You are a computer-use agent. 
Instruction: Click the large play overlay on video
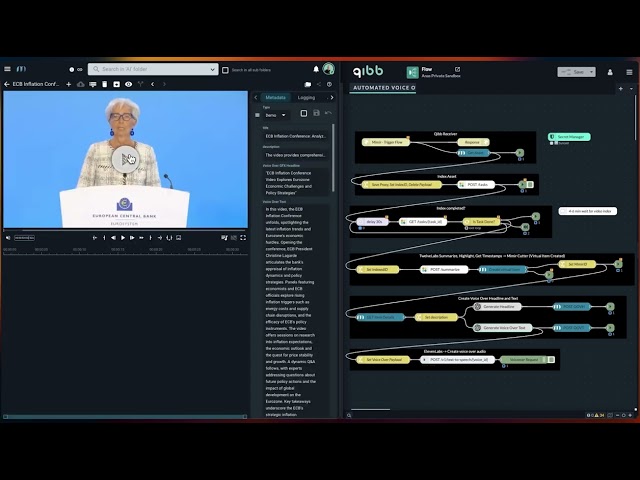click(125, 159)
